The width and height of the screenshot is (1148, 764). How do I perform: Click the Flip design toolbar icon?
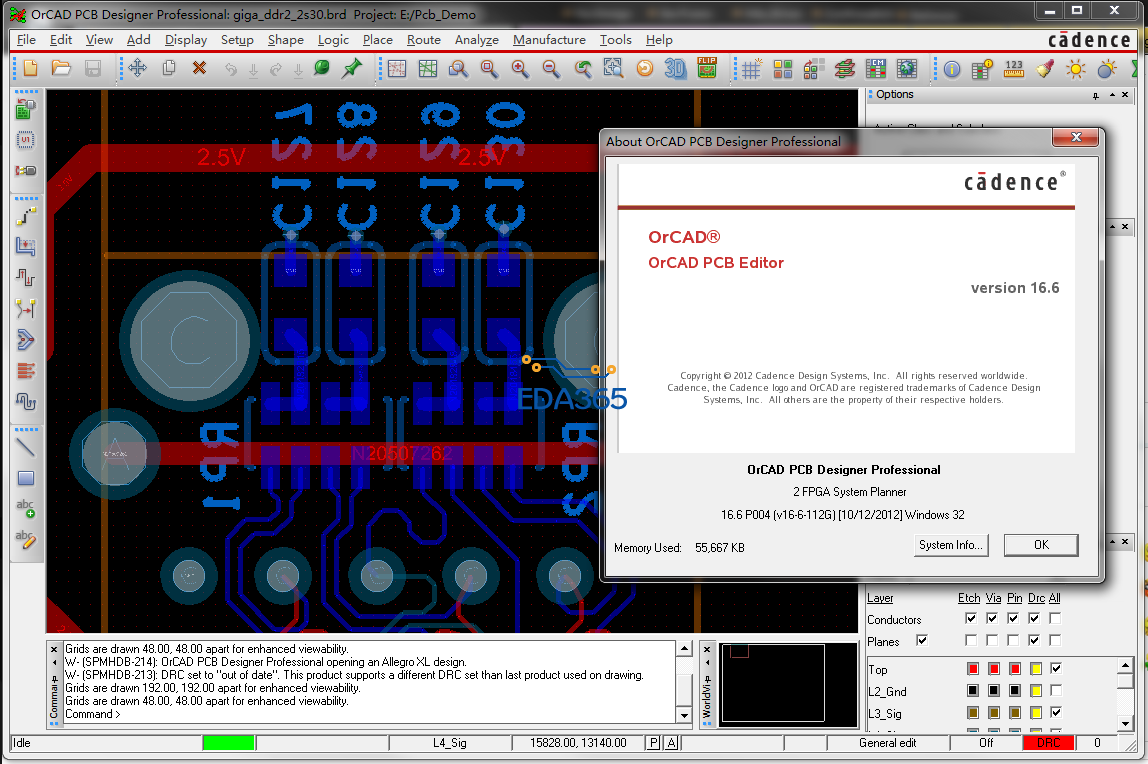click(707, 69)
